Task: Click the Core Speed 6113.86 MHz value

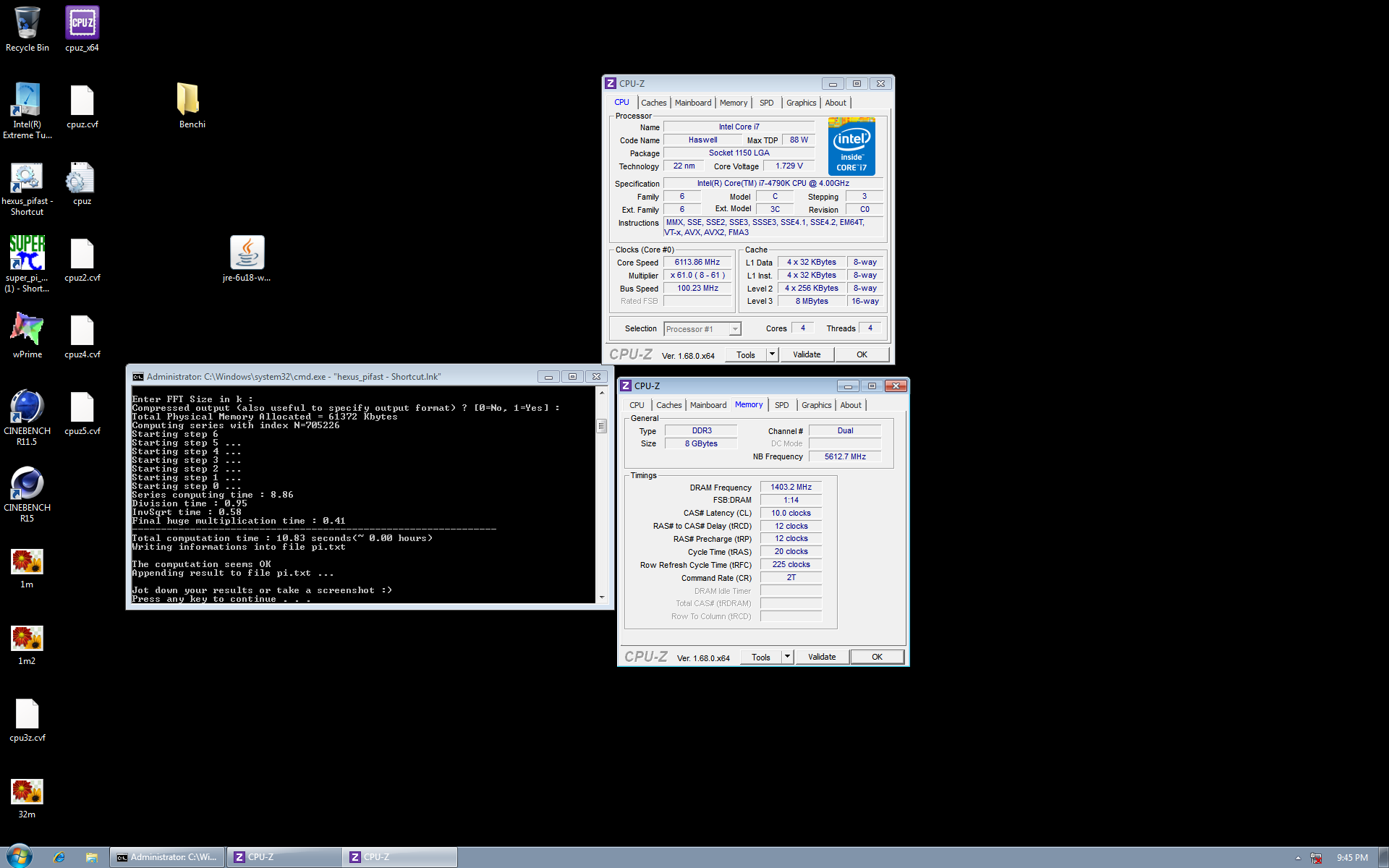Action: (697, 263)
